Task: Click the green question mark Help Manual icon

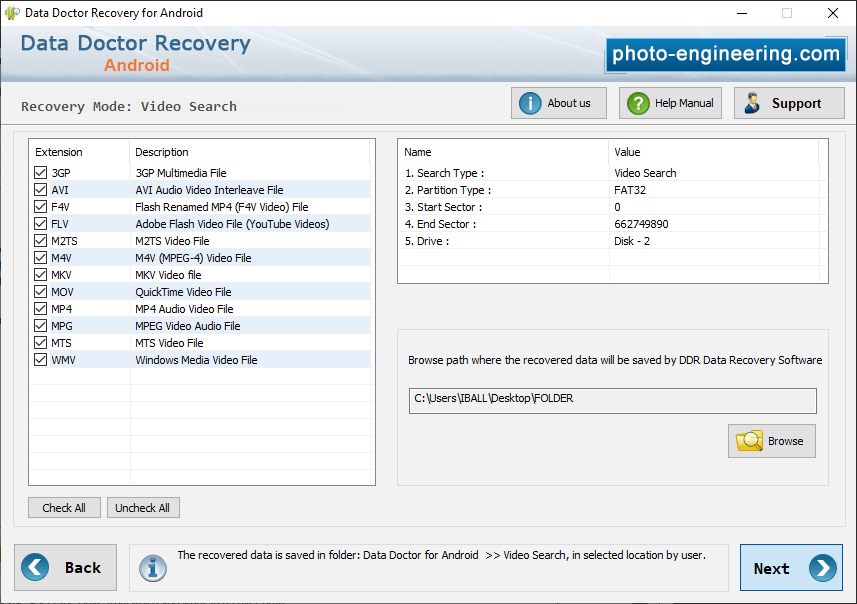Action: tap(638, 103)
